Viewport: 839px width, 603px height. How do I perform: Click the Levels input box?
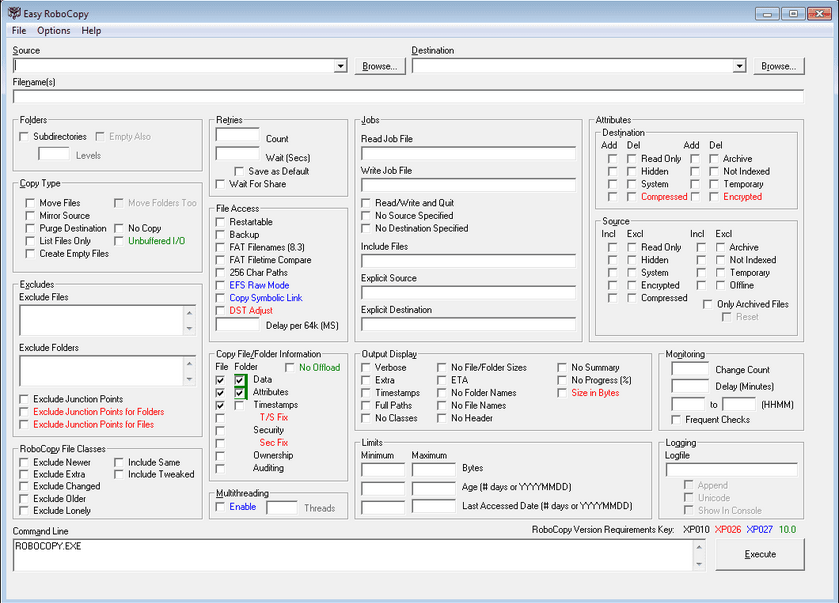[x=54, y=154]
